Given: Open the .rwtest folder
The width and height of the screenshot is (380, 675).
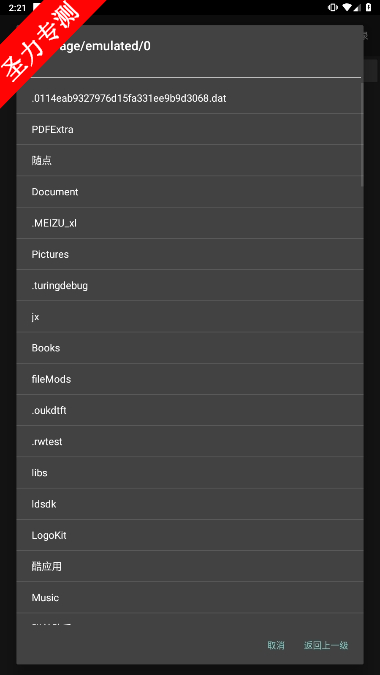Looking at the screenshot, I should (190, 441).
